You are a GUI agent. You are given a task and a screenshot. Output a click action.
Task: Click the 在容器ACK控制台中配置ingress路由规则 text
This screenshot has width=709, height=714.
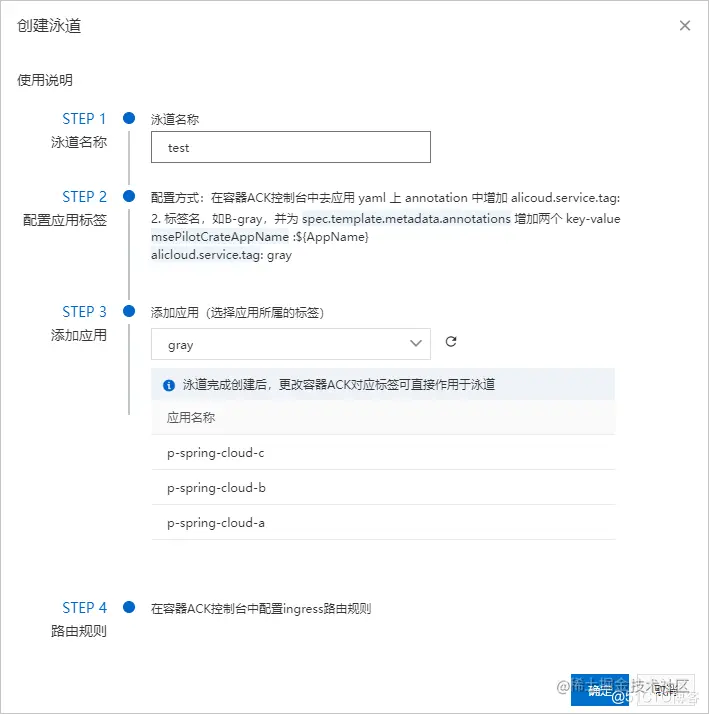(261, 609)
